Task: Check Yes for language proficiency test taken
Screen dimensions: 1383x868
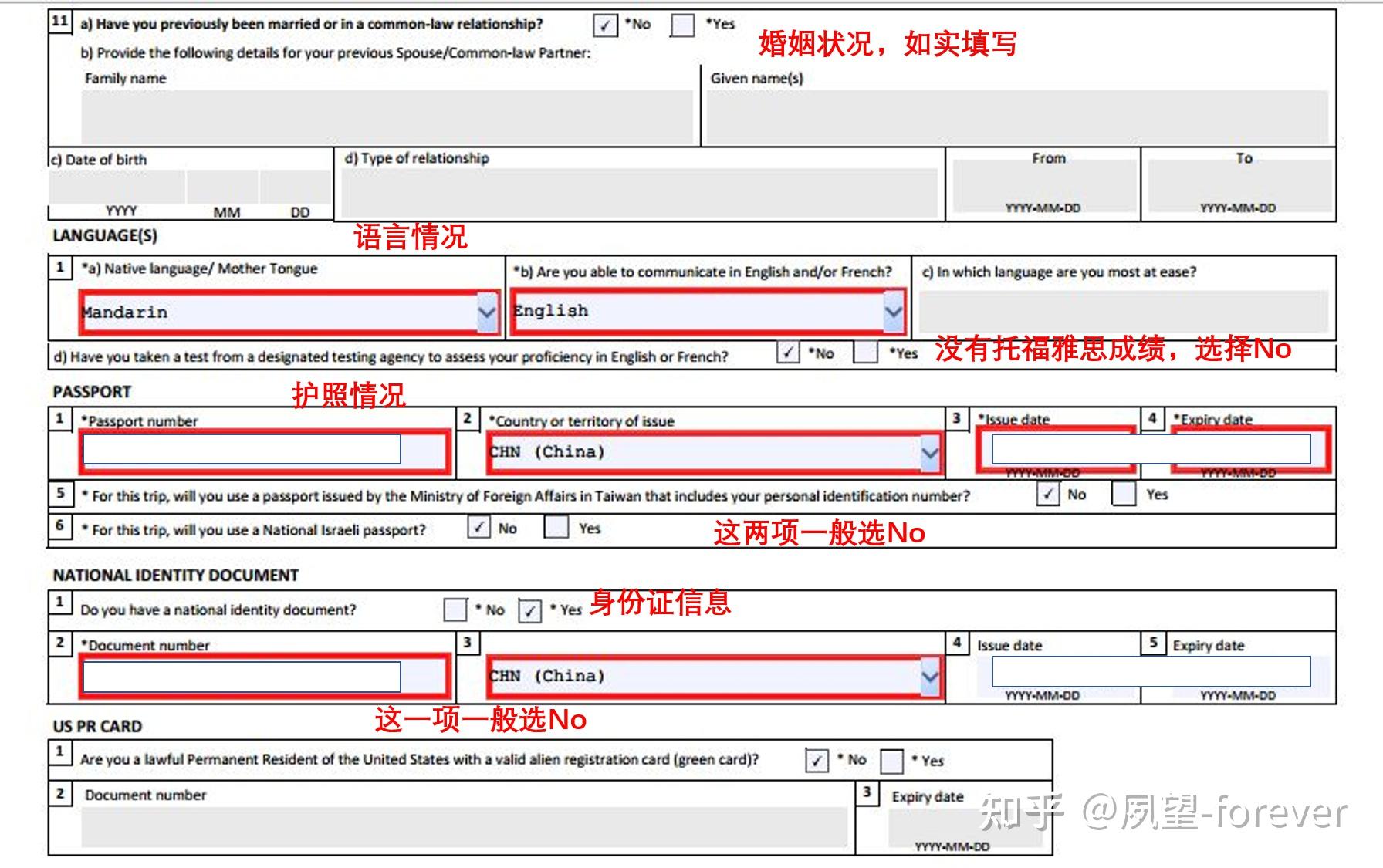Action: pos(864,354)
